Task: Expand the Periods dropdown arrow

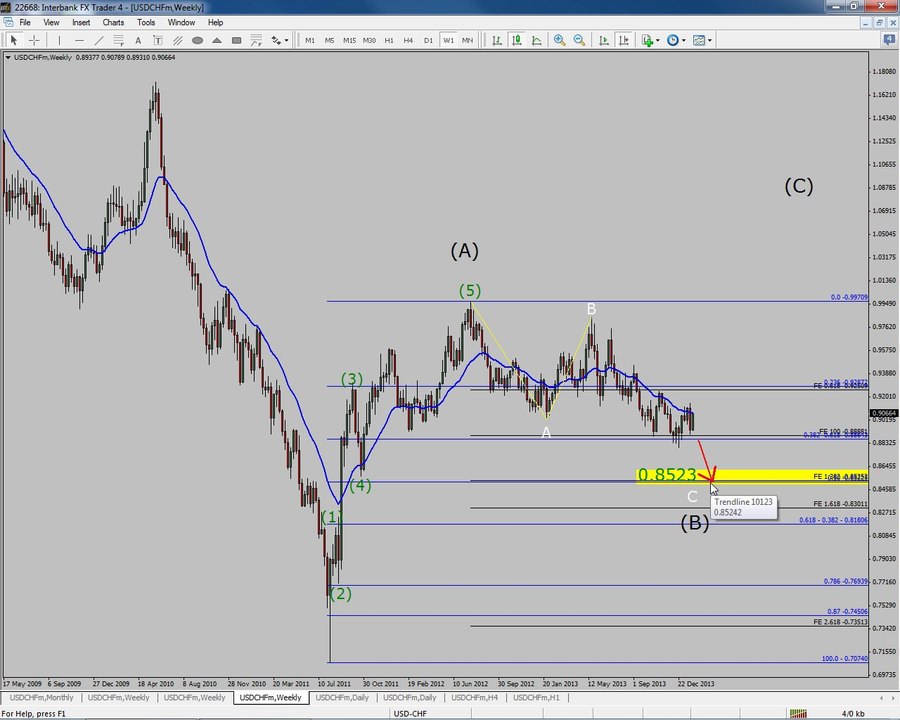Action: click(683, 40)
